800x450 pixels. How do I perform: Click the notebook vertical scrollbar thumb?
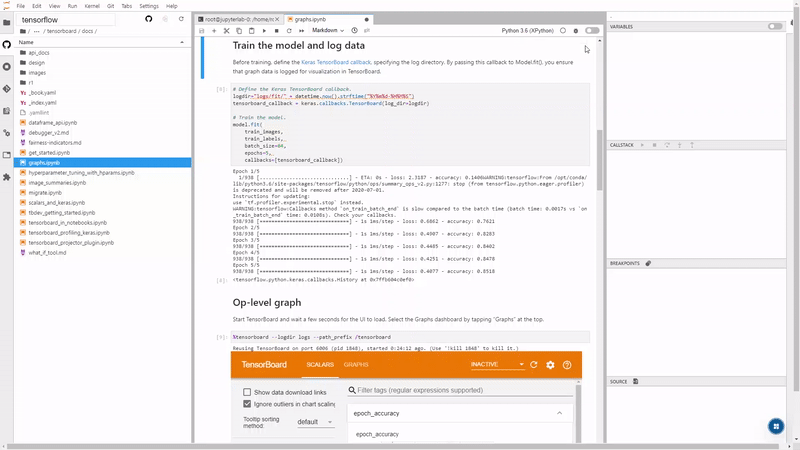(599, 160)
